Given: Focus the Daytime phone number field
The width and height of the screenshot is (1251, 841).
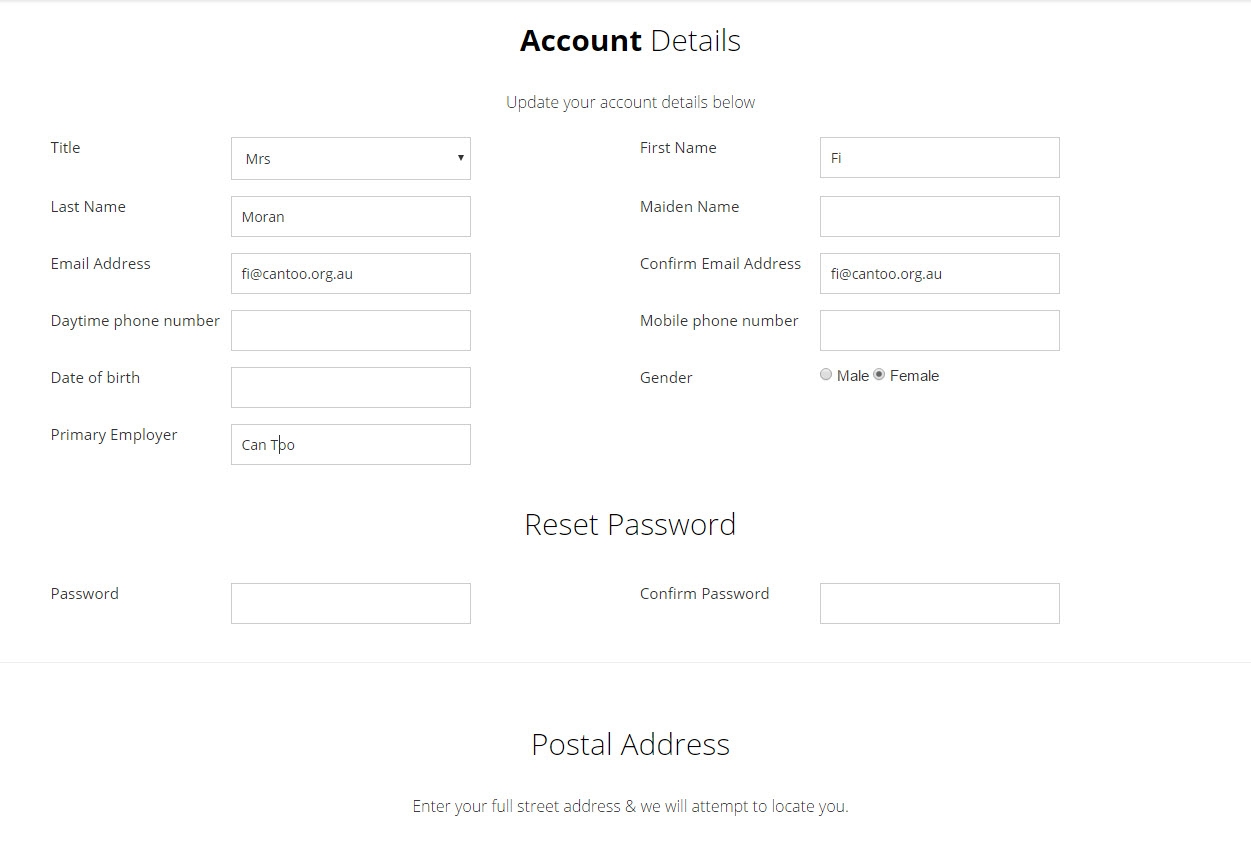Looking at the screenshot, I should pos(350,330).
